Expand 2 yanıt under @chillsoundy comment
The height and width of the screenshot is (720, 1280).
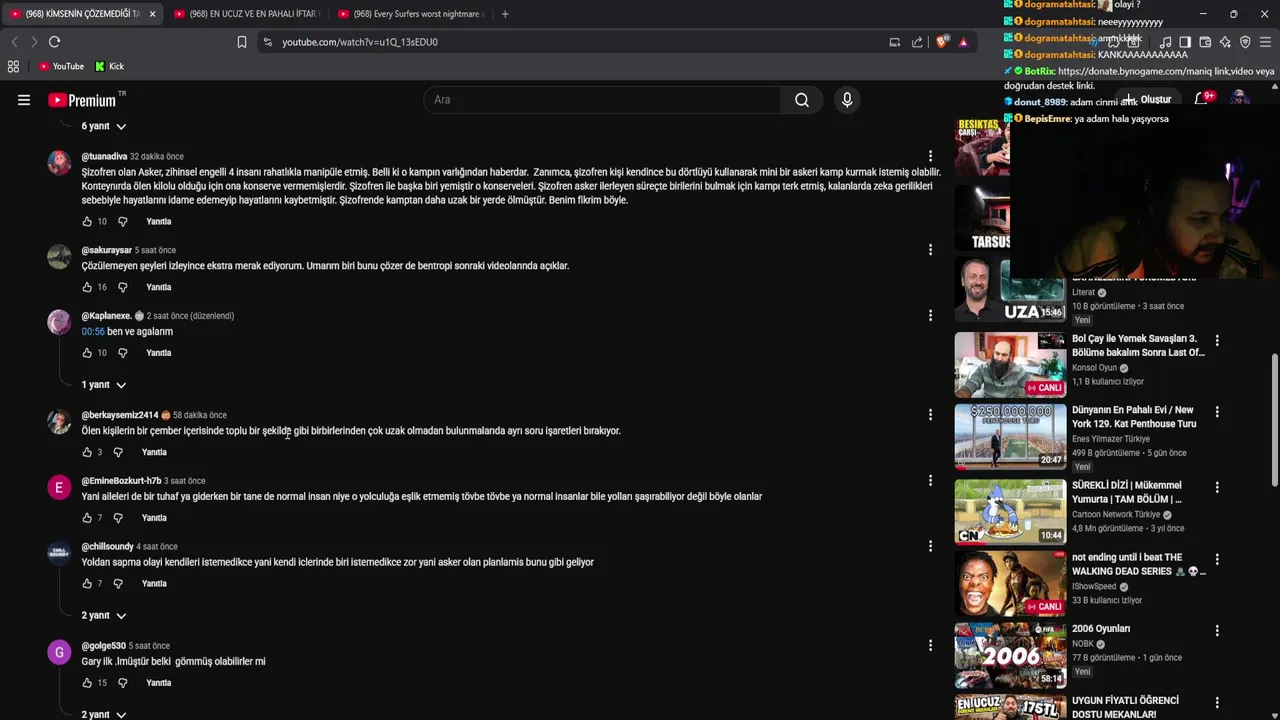(x=104, y=616)
